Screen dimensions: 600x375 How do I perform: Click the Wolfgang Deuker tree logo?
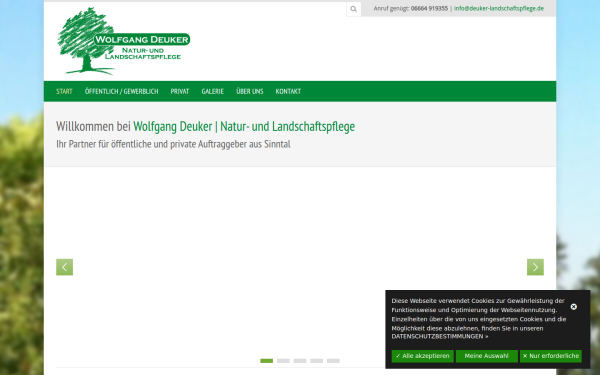(124, 41)
